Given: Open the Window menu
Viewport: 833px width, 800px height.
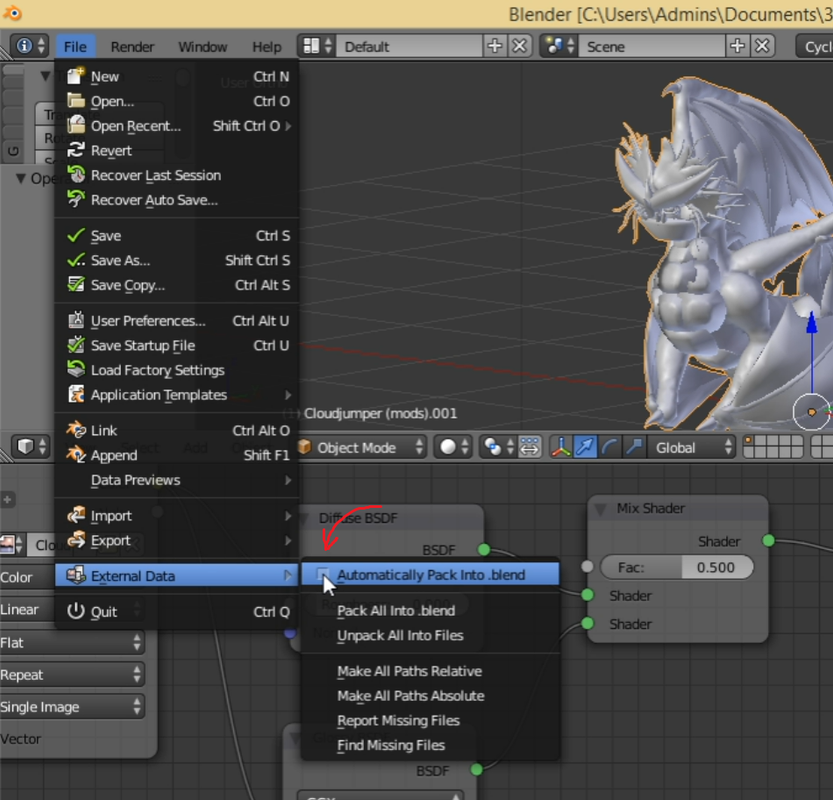Looking at the screenshot, I should coord(202,47).
